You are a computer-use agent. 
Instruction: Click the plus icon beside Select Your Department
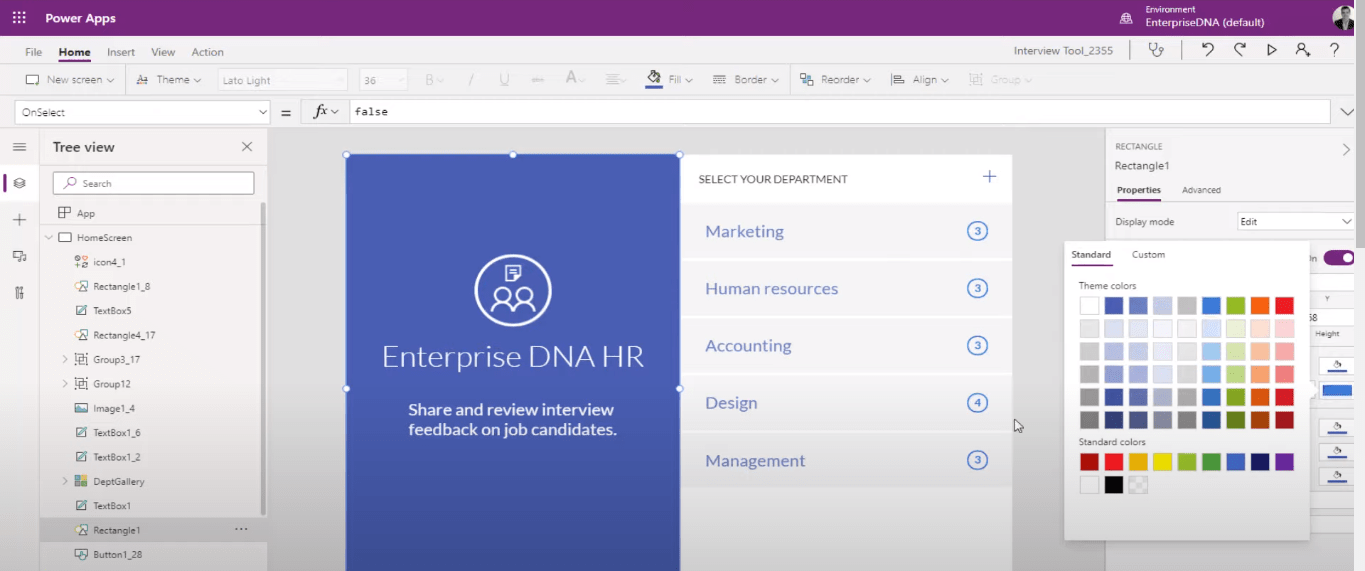(989, 177)
